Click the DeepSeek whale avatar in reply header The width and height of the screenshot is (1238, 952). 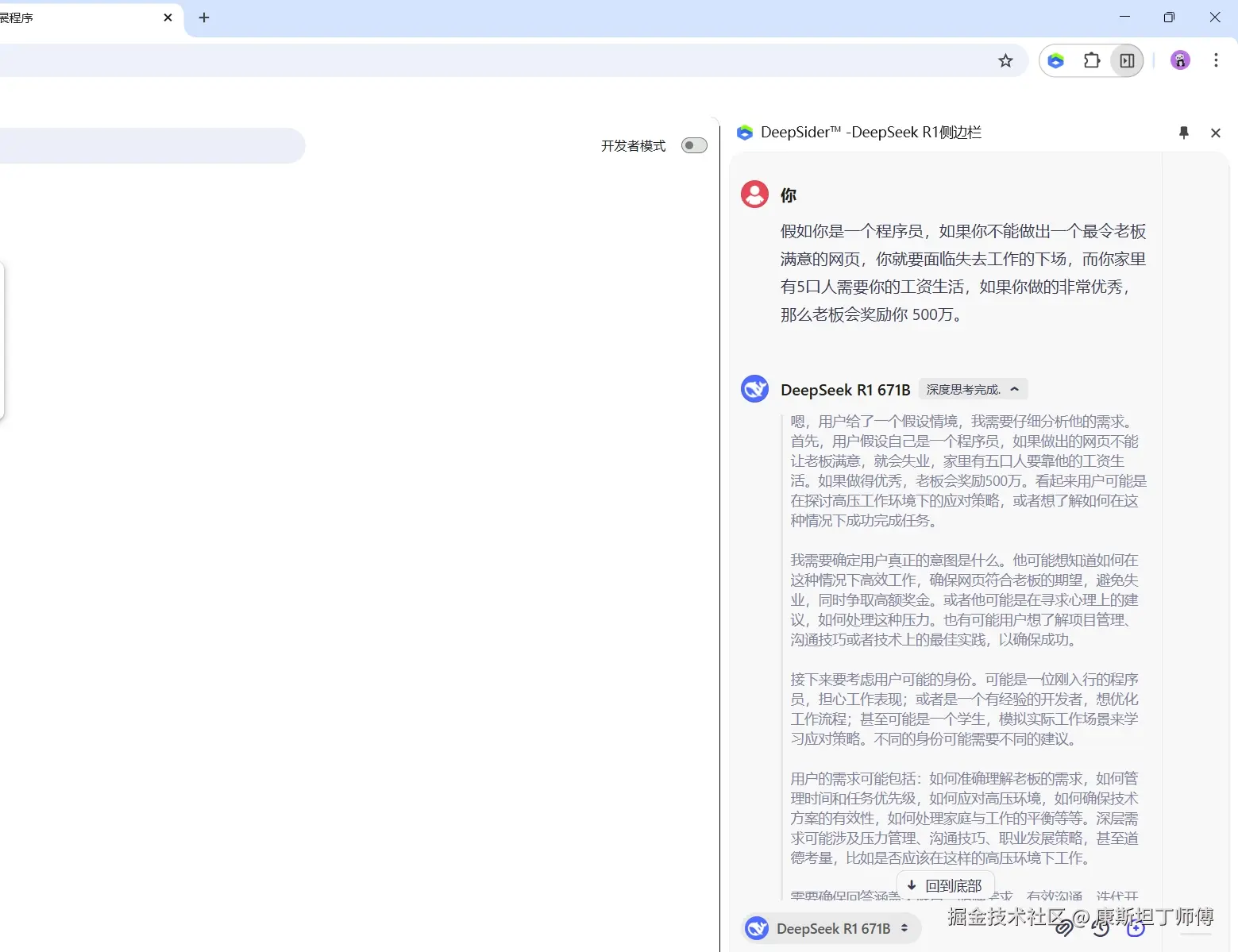tap(754, 389)
